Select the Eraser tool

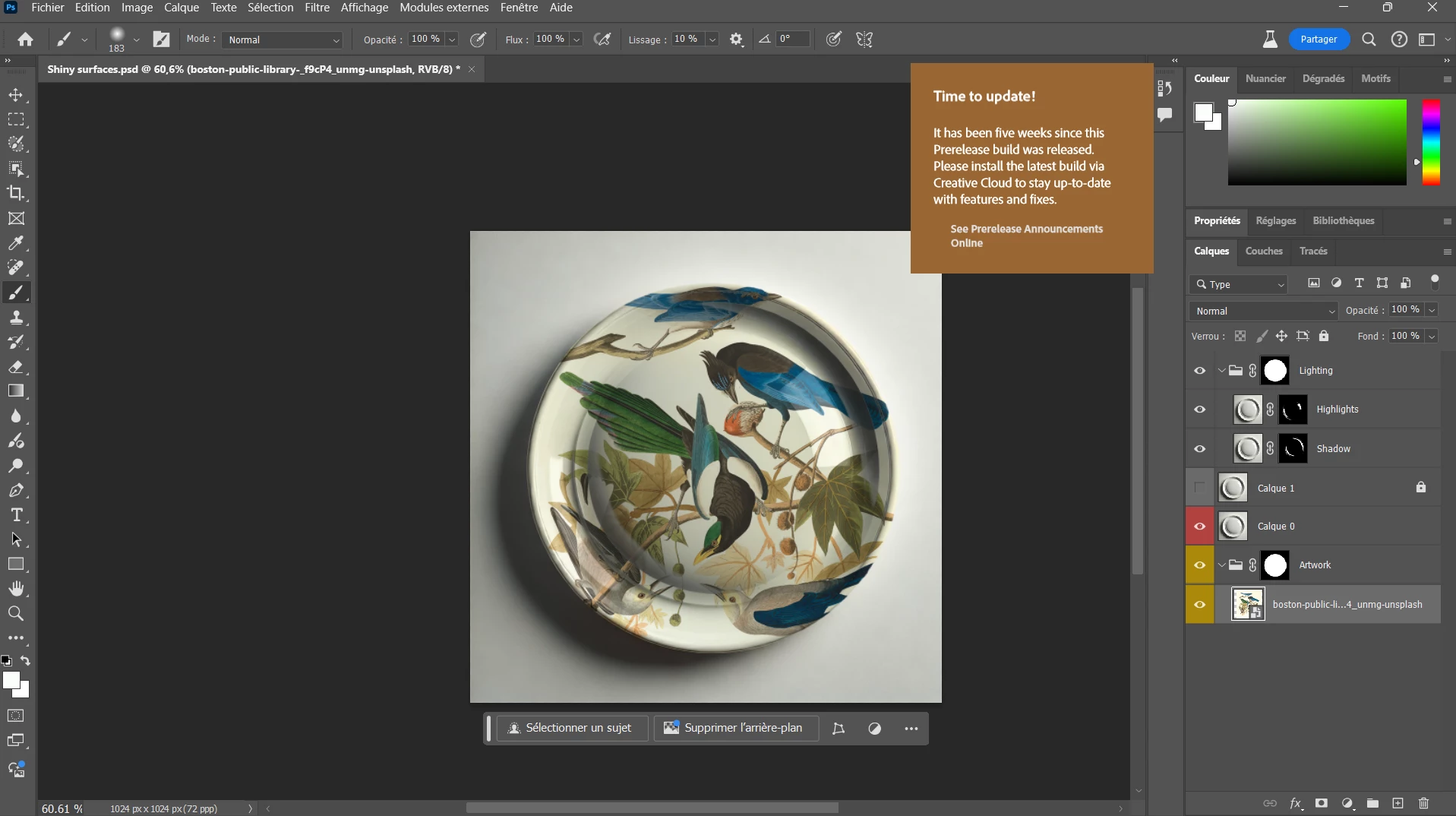pyautogui.click(x=16, y=367)
